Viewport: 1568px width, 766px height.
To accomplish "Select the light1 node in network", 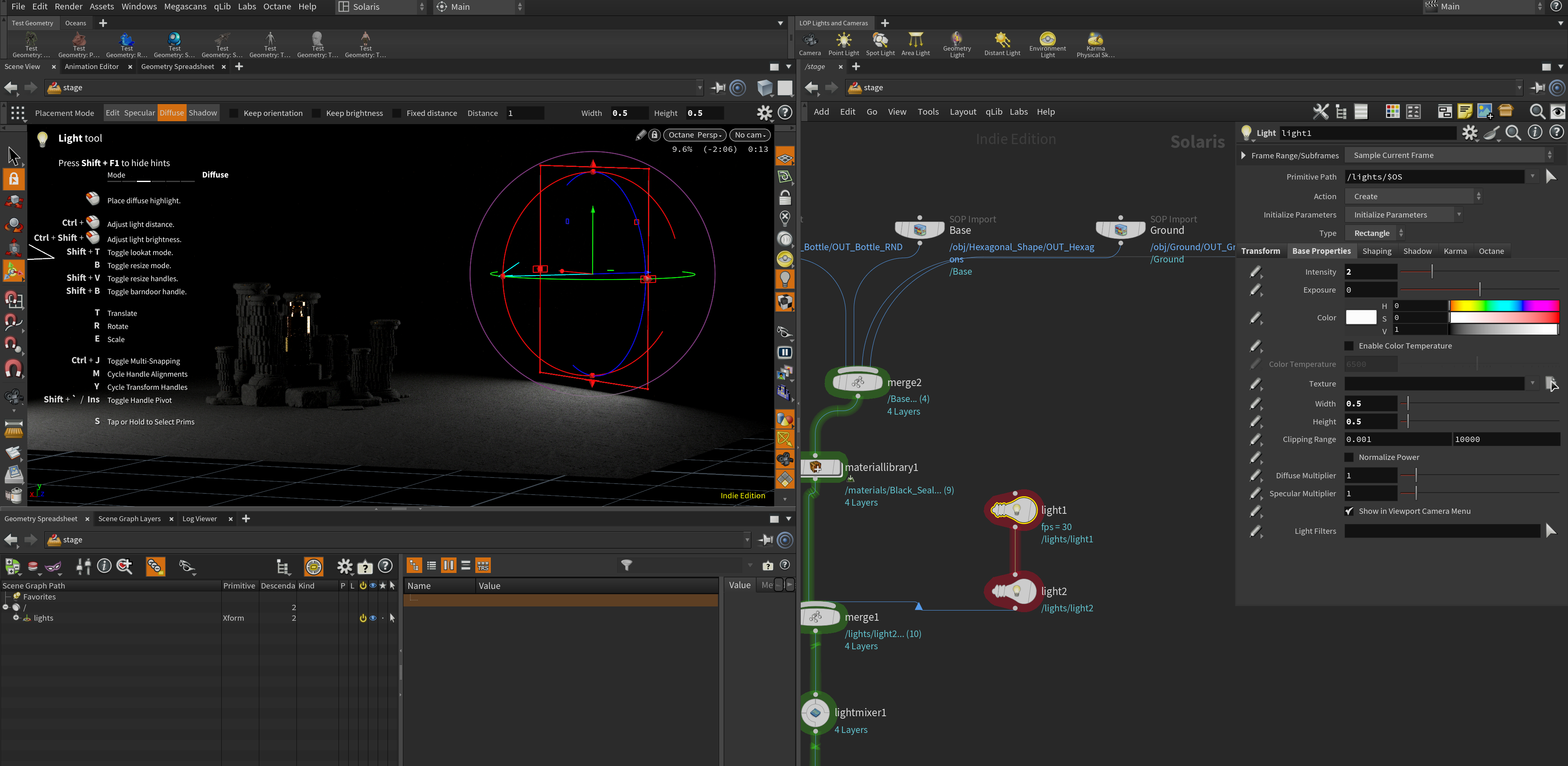I will [1015, 510].
